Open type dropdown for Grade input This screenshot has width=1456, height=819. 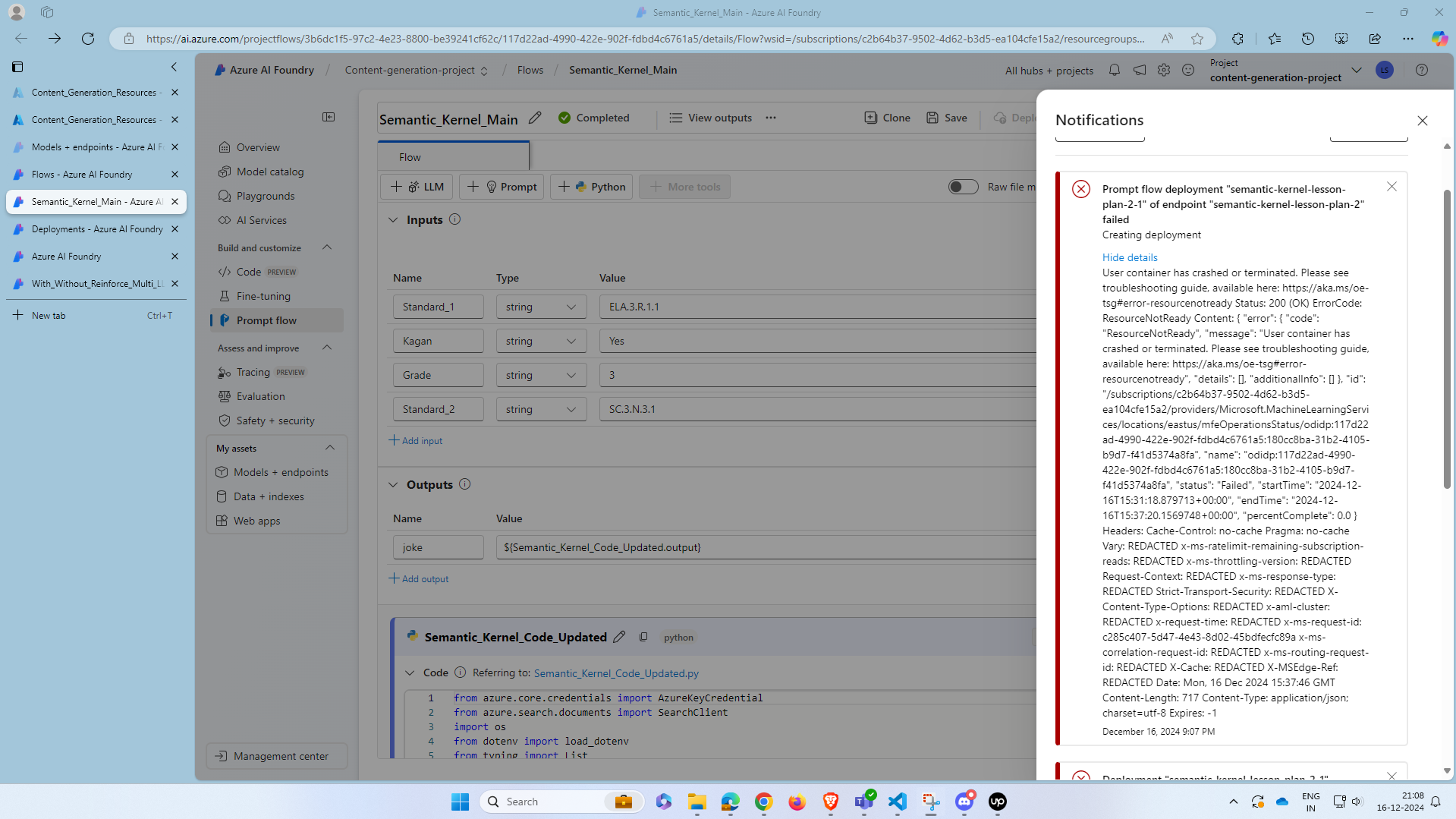(541, 375)
